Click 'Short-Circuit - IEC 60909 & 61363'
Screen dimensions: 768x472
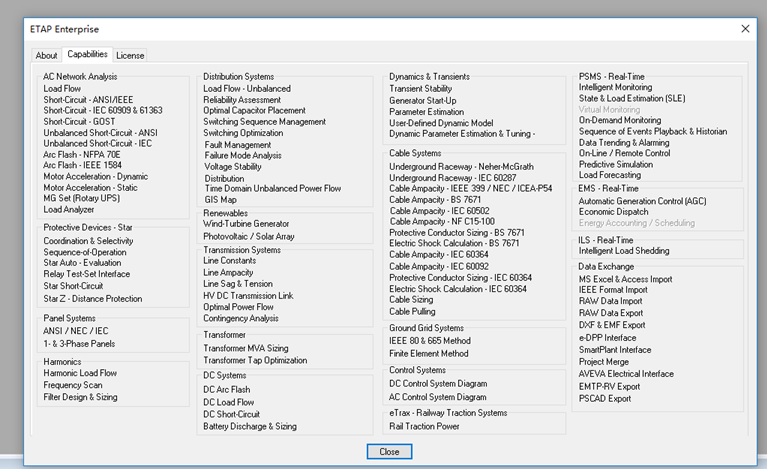103,110
